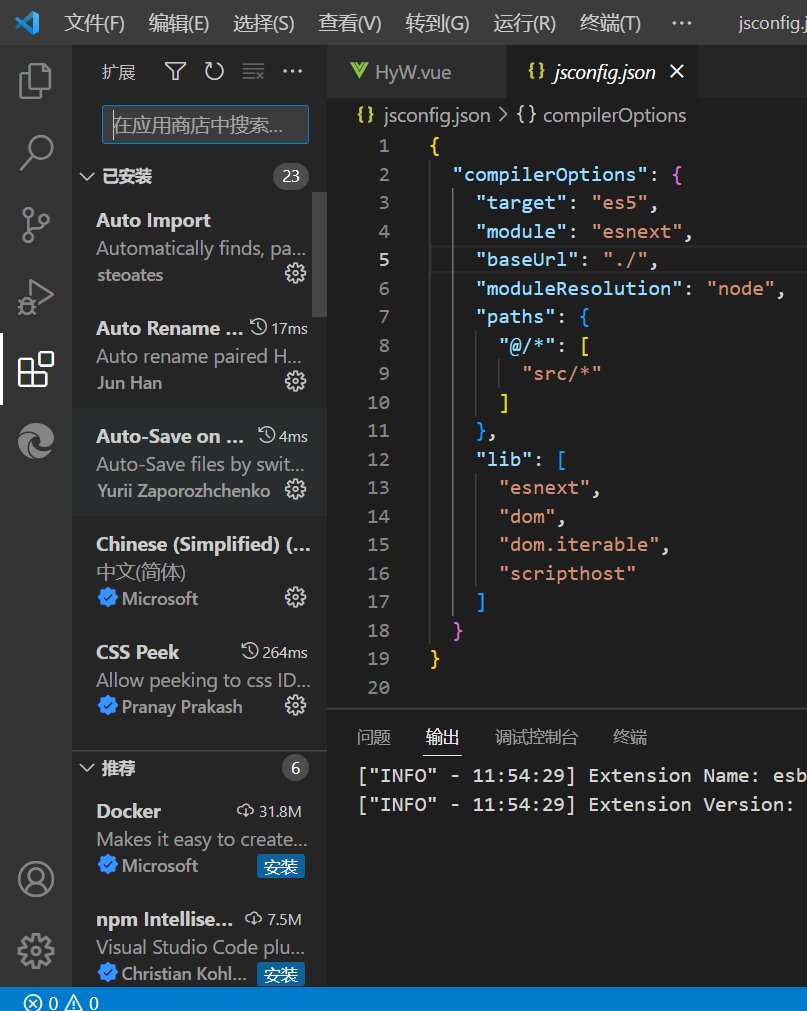
Task: Open extensions panel more actions menu
Action: click(292, 71)
